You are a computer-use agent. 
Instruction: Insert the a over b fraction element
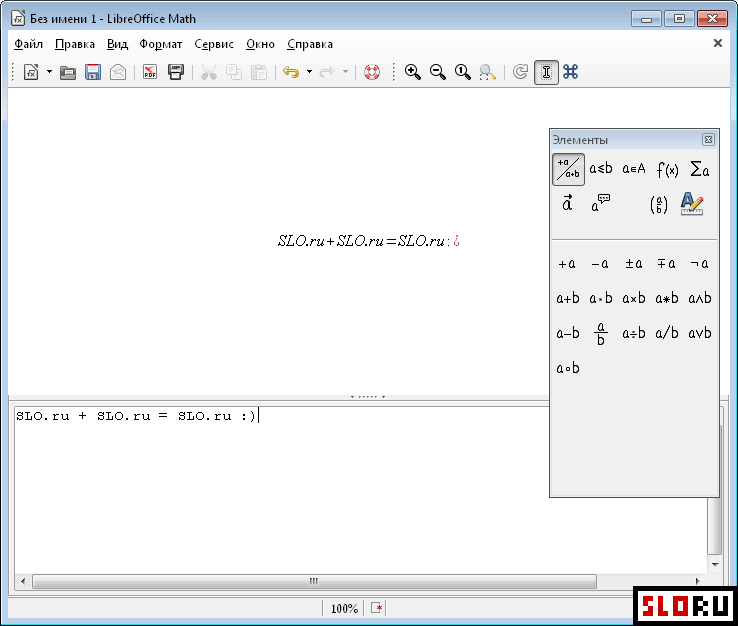[601, 334]
